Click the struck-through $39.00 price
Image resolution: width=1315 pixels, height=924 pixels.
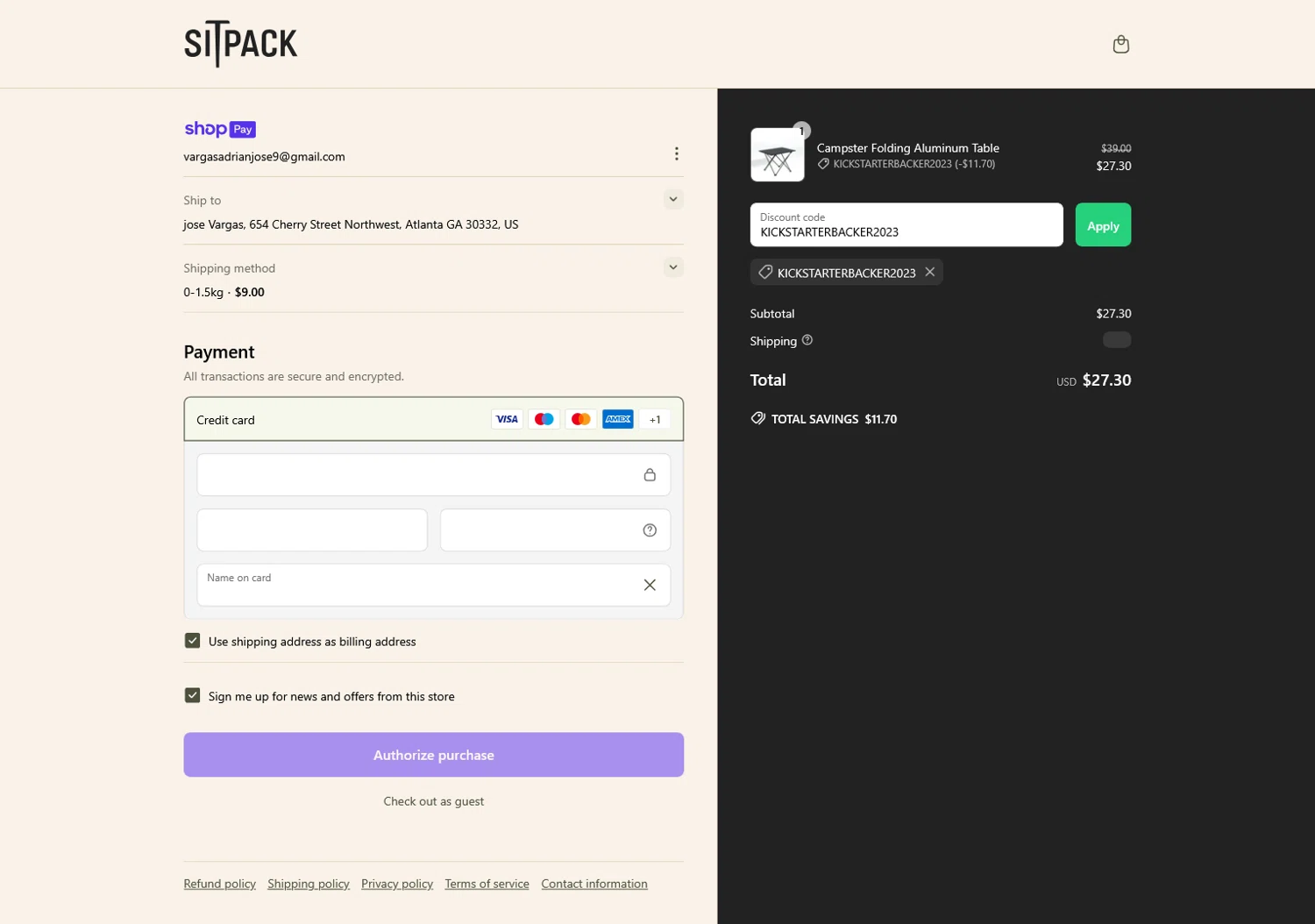point(1116,148)
